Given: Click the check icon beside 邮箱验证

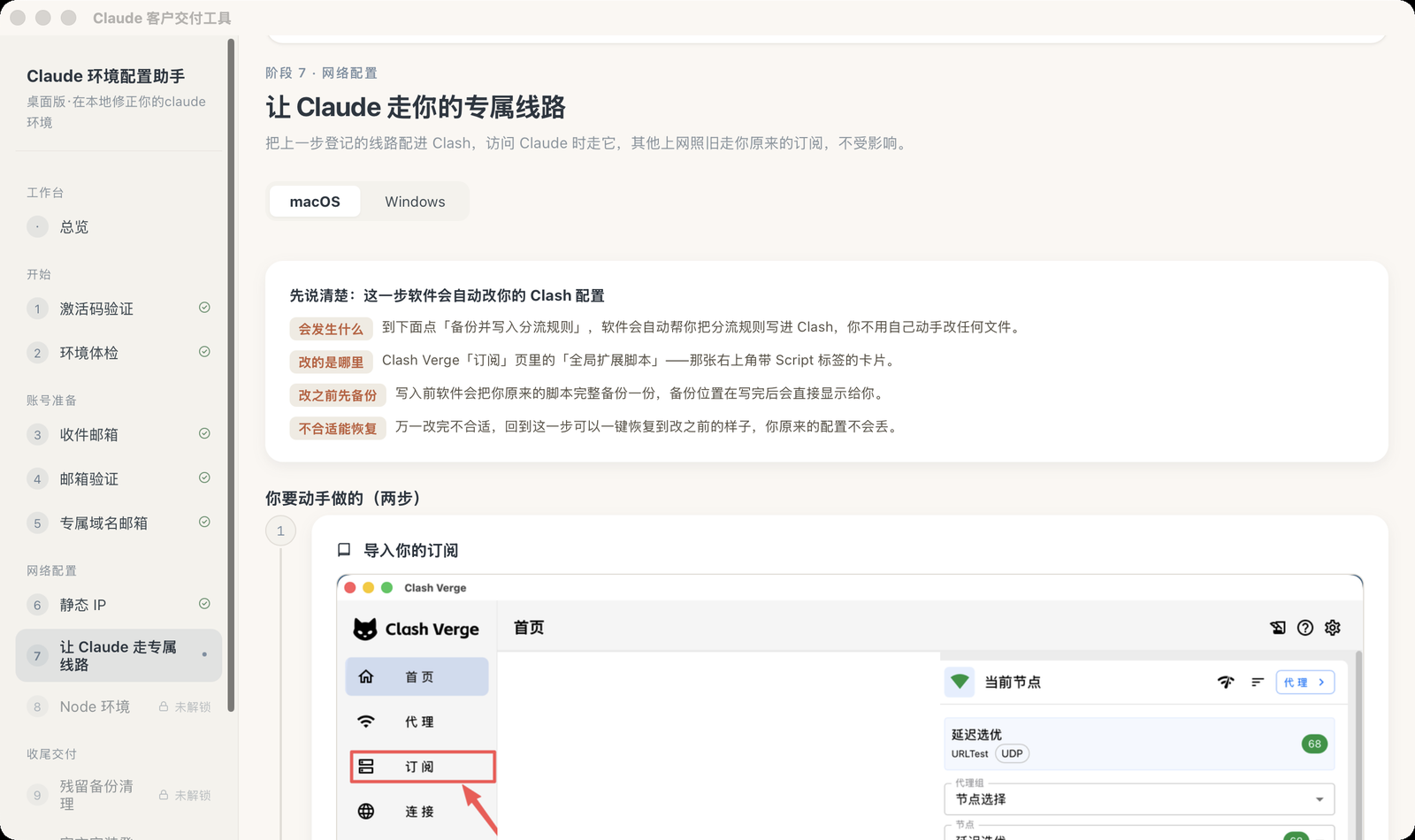Looking at the screenshot, I should pyautogui.click(x=204, y=477).
